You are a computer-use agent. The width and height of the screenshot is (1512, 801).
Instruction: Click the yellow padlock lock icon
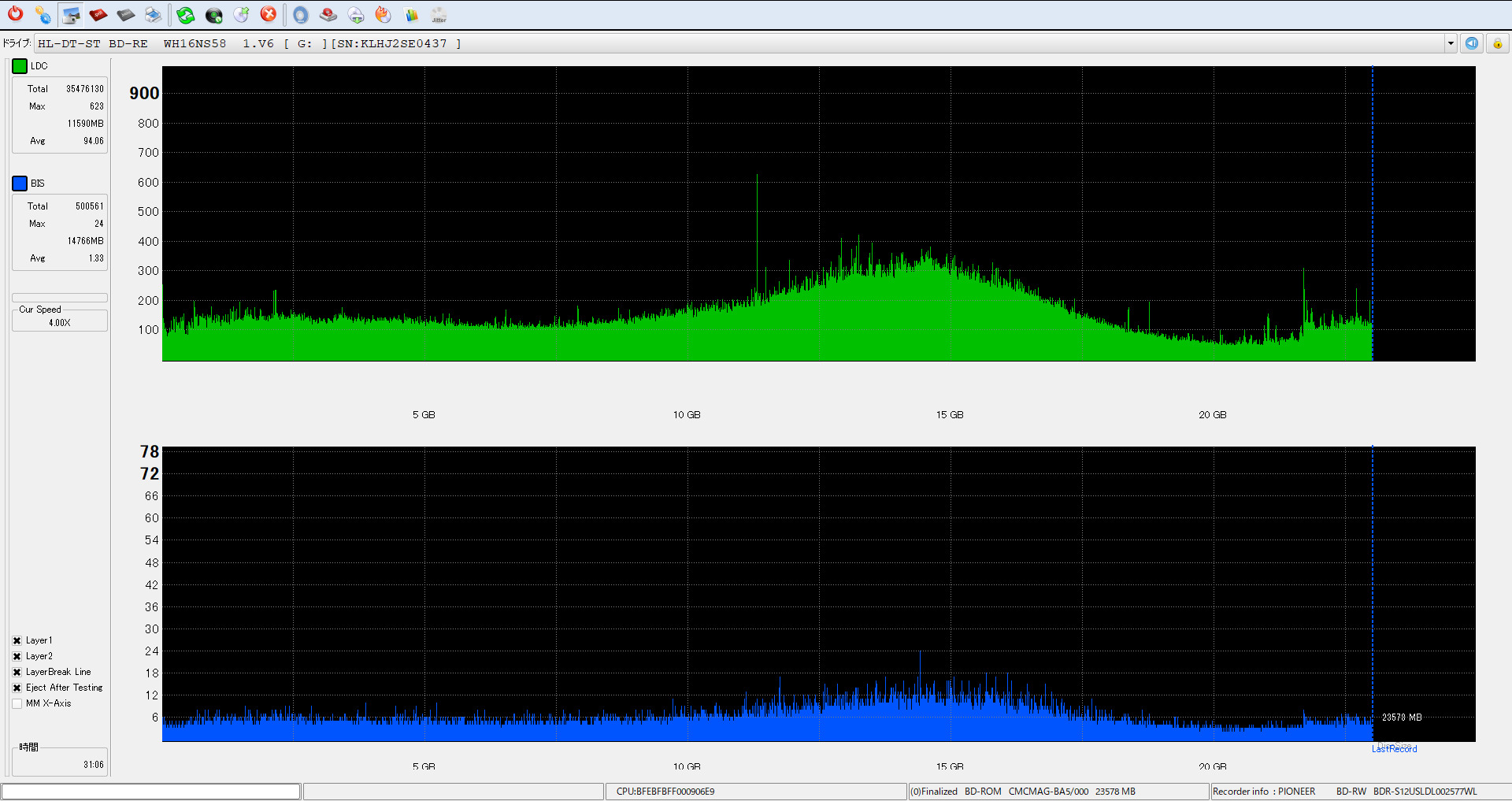tap(1498, 43)
